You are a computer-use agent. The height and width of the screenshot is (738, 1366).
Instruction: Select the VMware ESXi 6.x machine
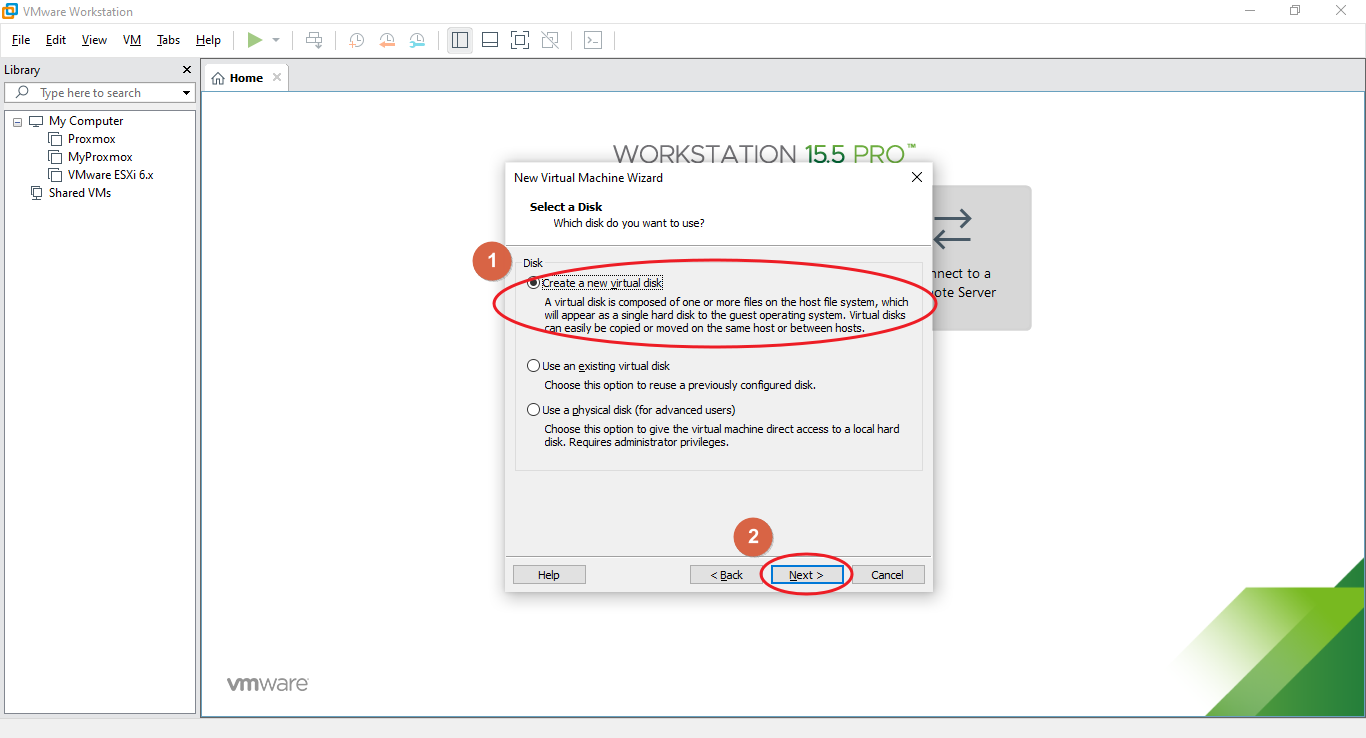click(x=110, y=175)
